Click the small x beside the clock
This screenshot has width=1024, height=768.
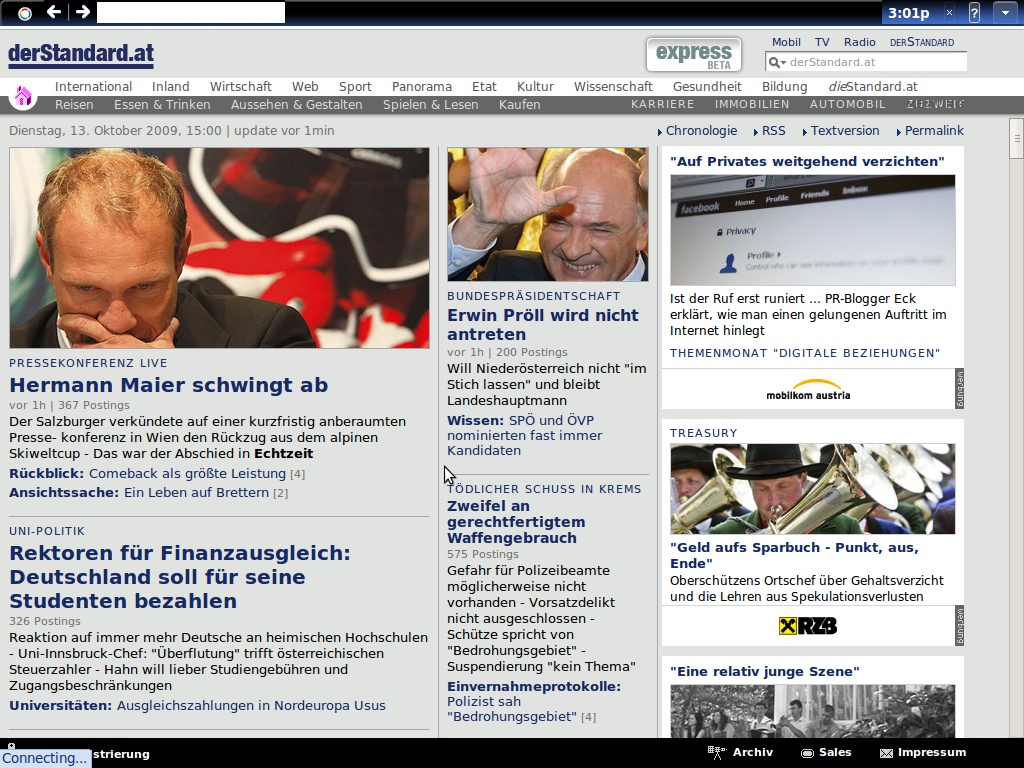click(950, 12)
